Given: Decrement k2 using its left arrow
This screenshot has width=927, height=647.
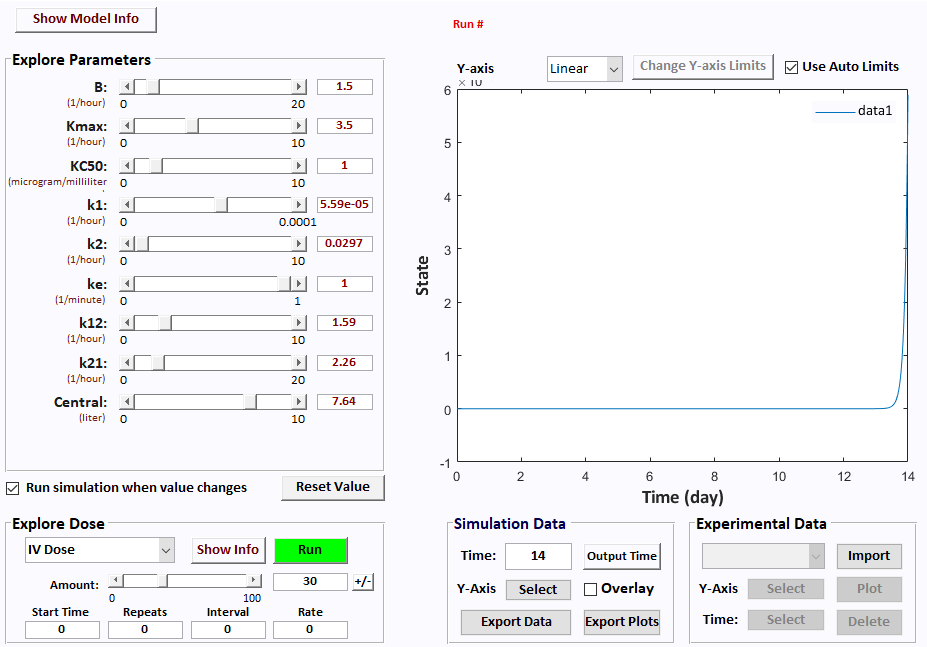Looking at the screenshot, I should coord(129,242).
